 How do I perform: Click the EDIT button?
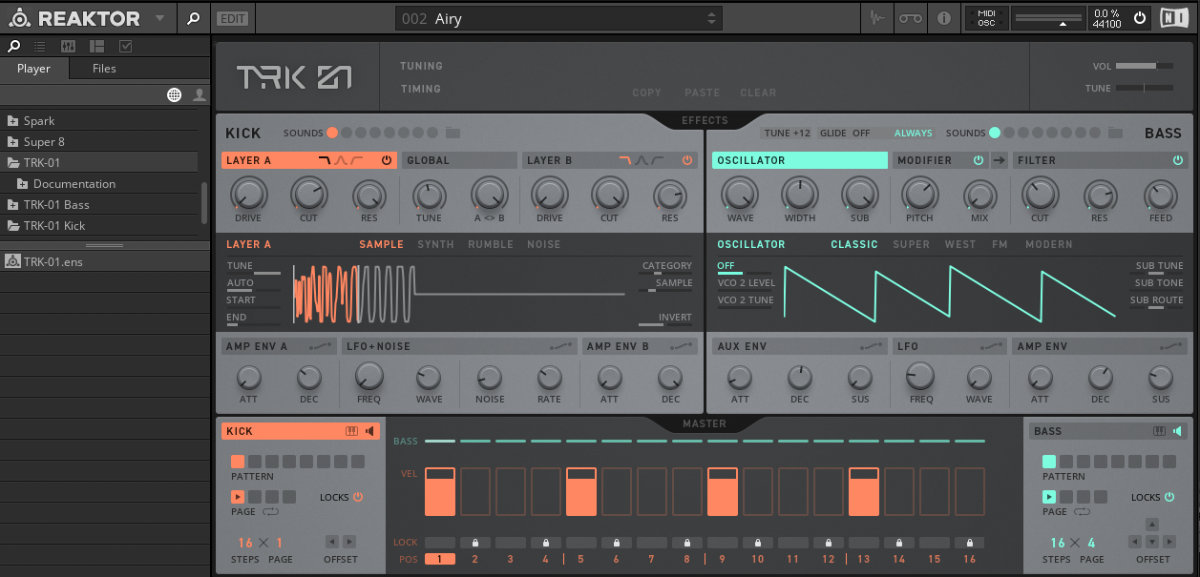(x=232, y=17)
